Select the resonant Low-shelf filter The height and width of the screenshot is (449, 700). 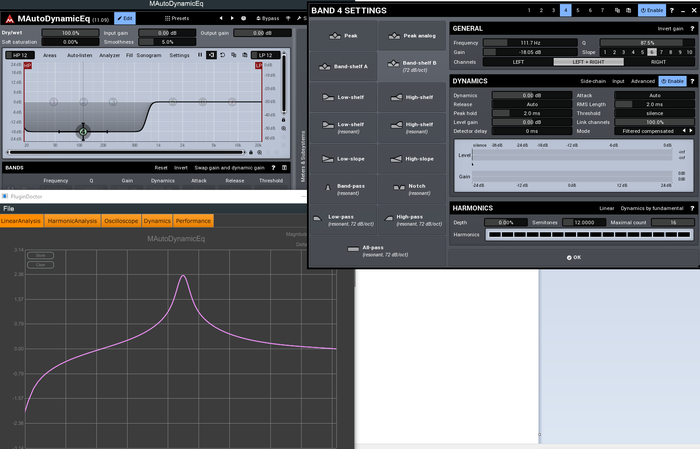343,128
